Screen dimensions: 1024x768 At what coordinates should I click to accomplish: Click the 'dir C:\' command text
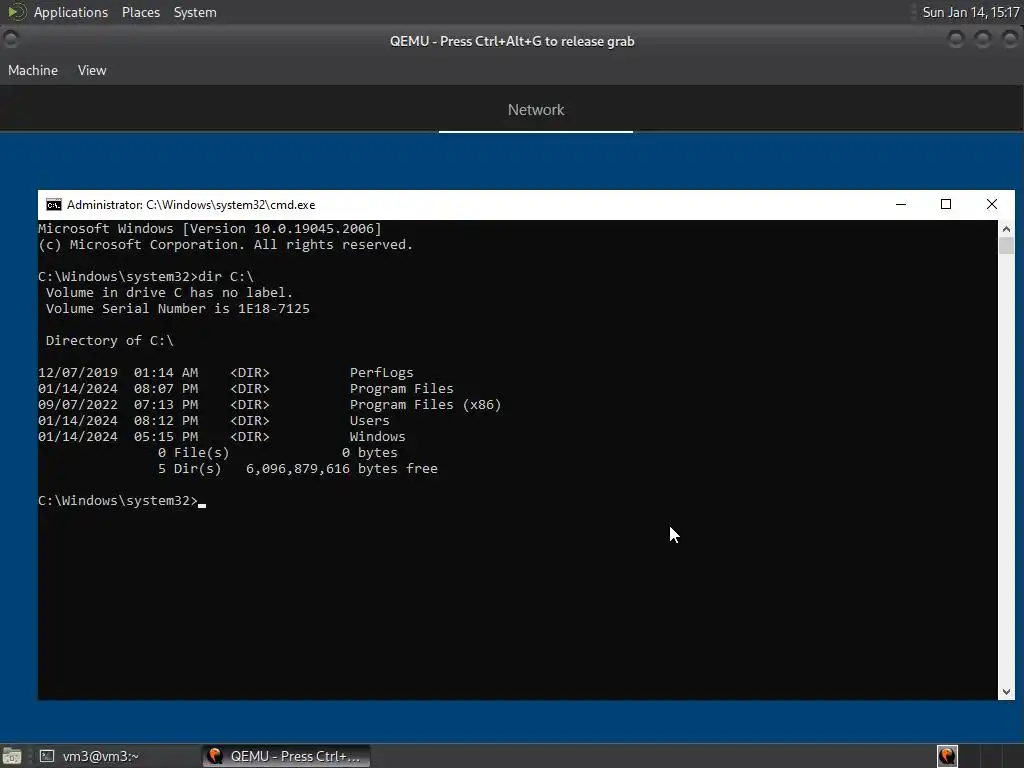[226, 277]
